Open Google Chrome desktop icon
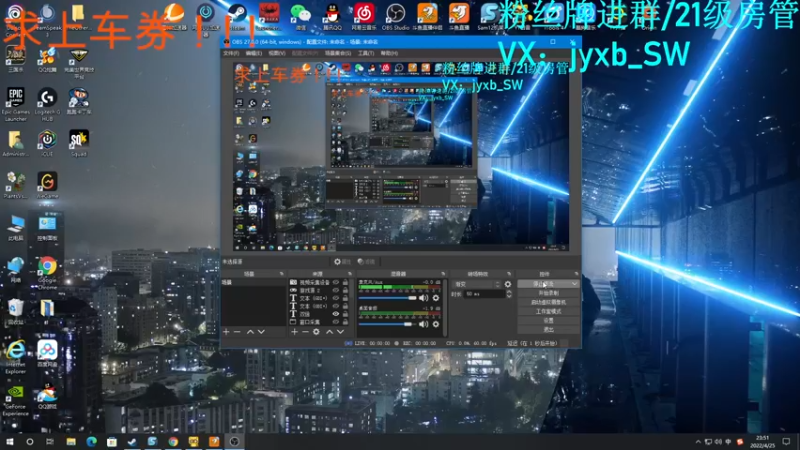Screen dimensions: 800x450 (47, 273)
